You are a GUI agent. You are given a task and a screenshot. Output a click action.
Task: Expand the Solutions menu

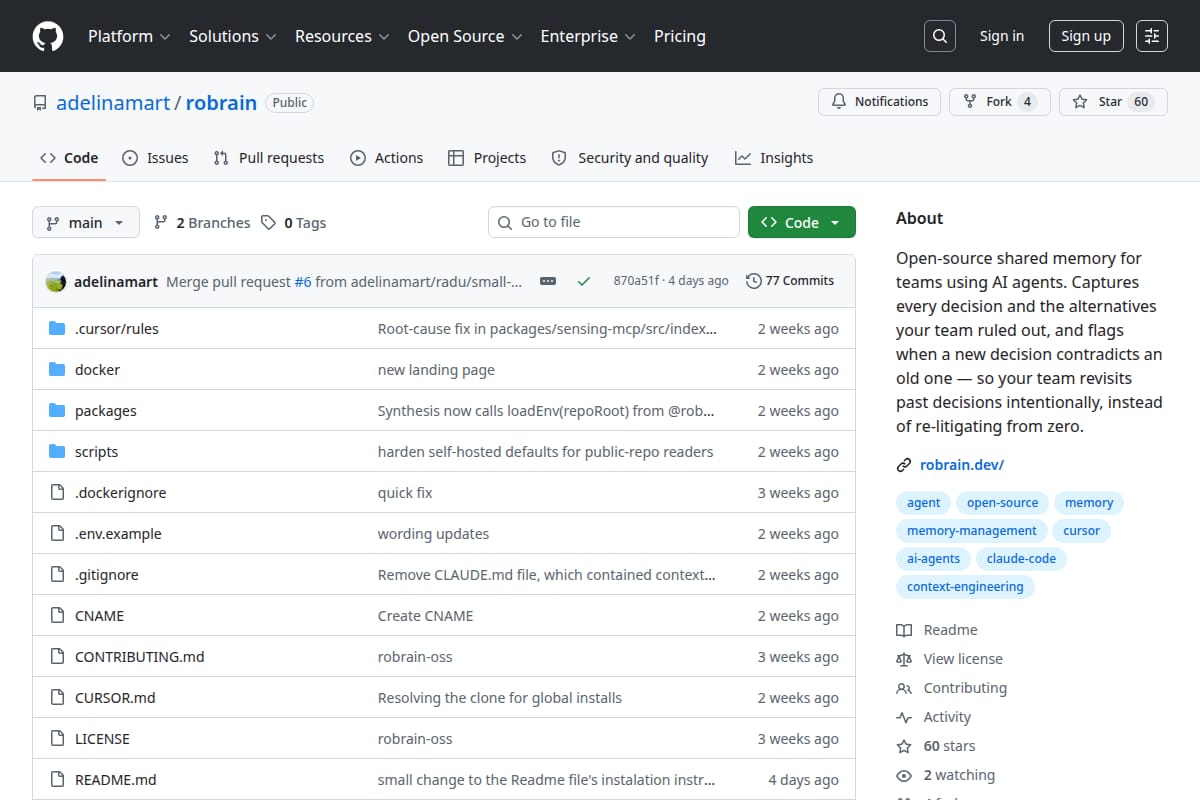pyautogui.click(x=232, y=36)
